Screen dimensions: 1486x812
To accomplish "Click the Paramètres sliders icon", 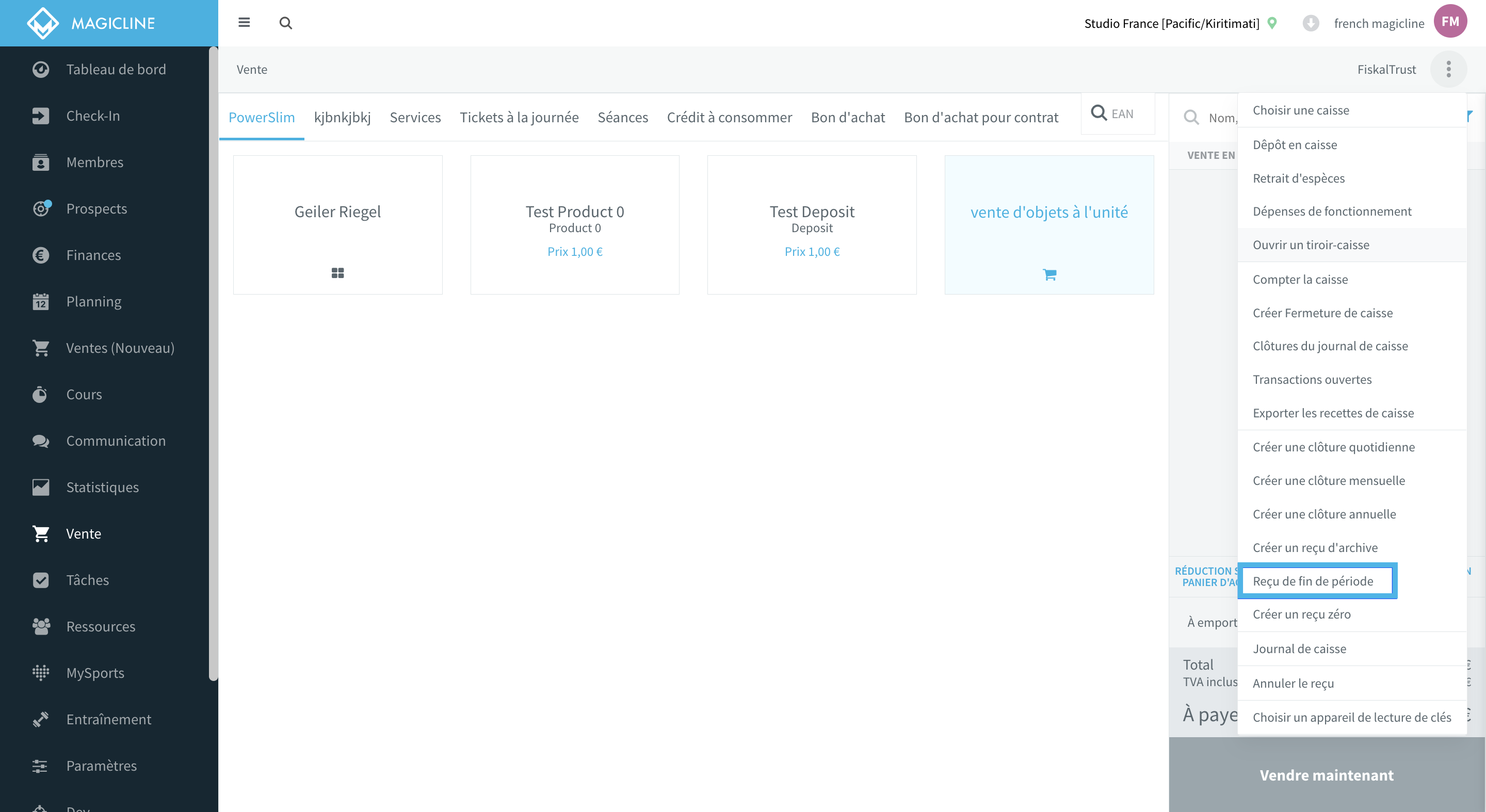I will click(x=40, y=766).
